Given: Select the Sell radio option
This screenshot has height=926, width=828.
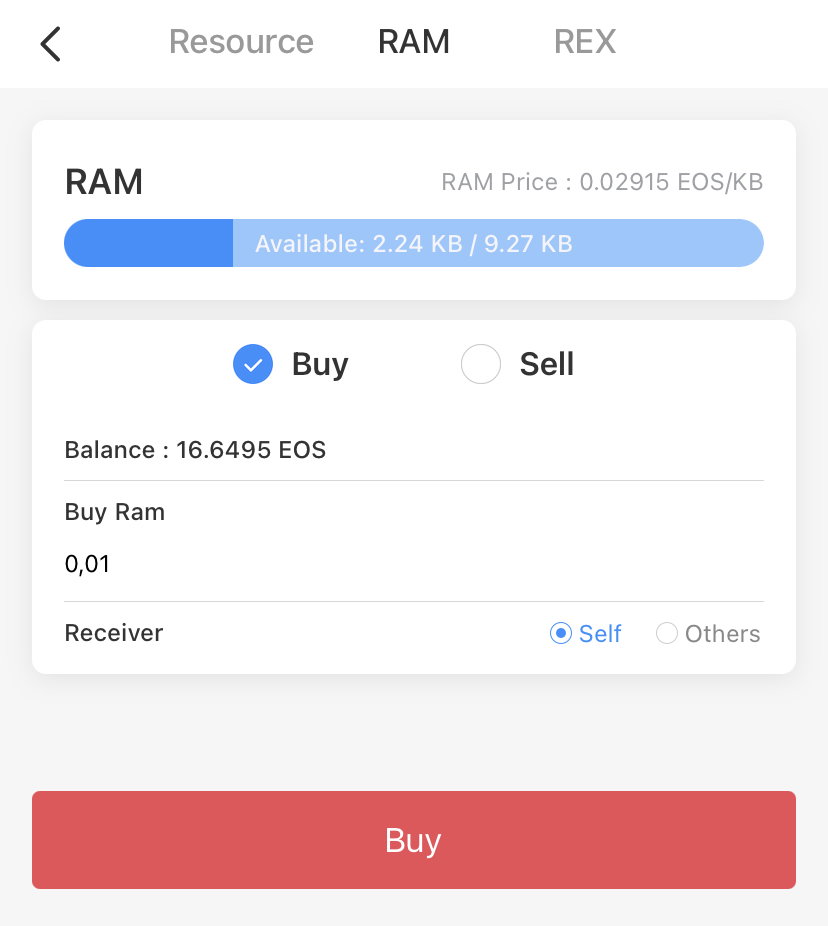Looking at the screenshot, I should click(517, 364).
